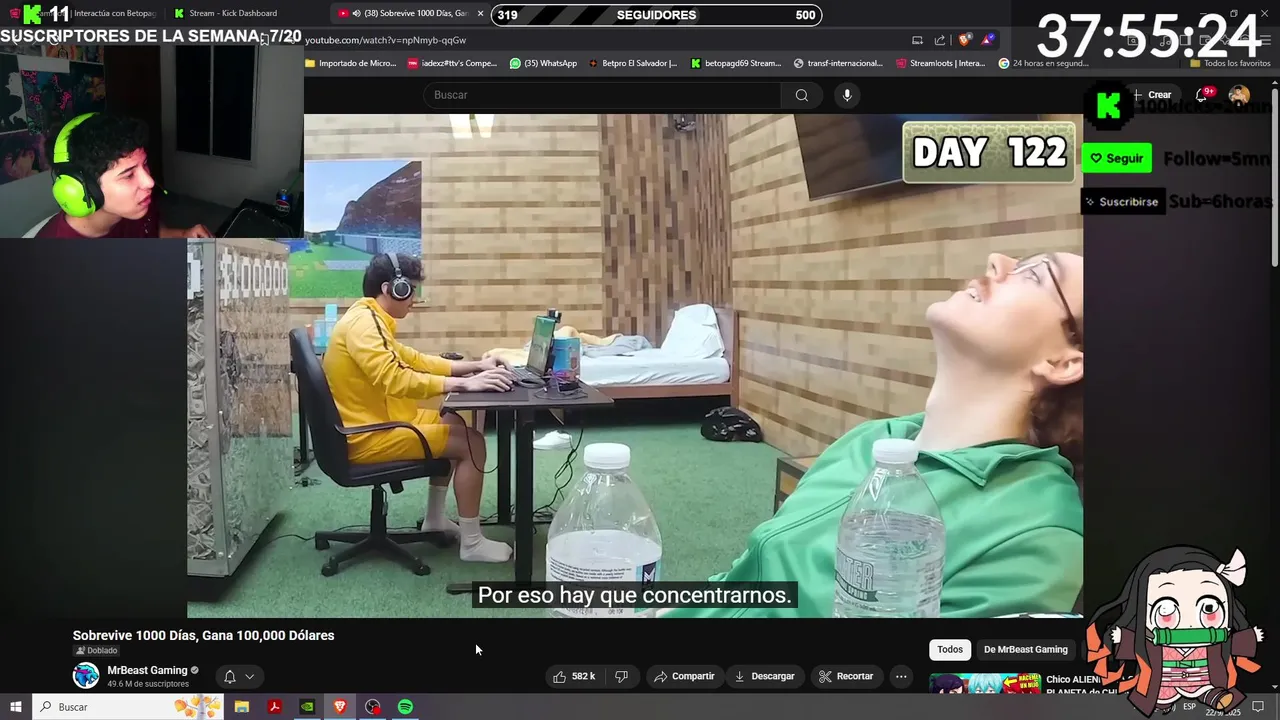
Task: Open the Streamloots bookmark
Action: [941, 63]
